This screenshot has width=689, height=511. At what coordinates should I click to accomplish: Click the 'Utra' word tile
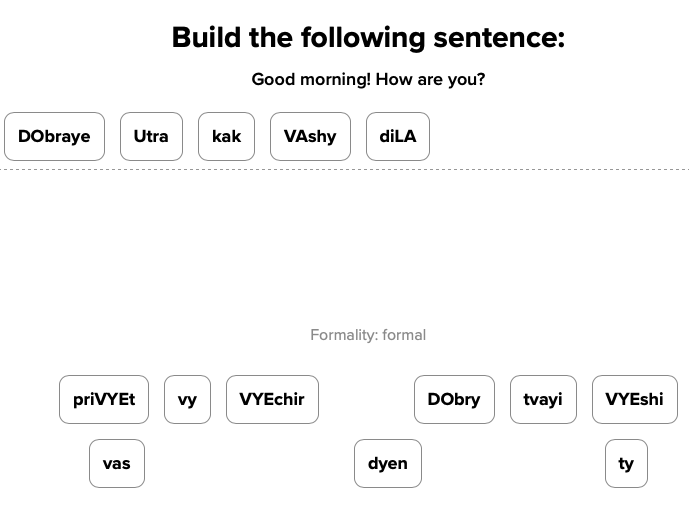(151, 137)
